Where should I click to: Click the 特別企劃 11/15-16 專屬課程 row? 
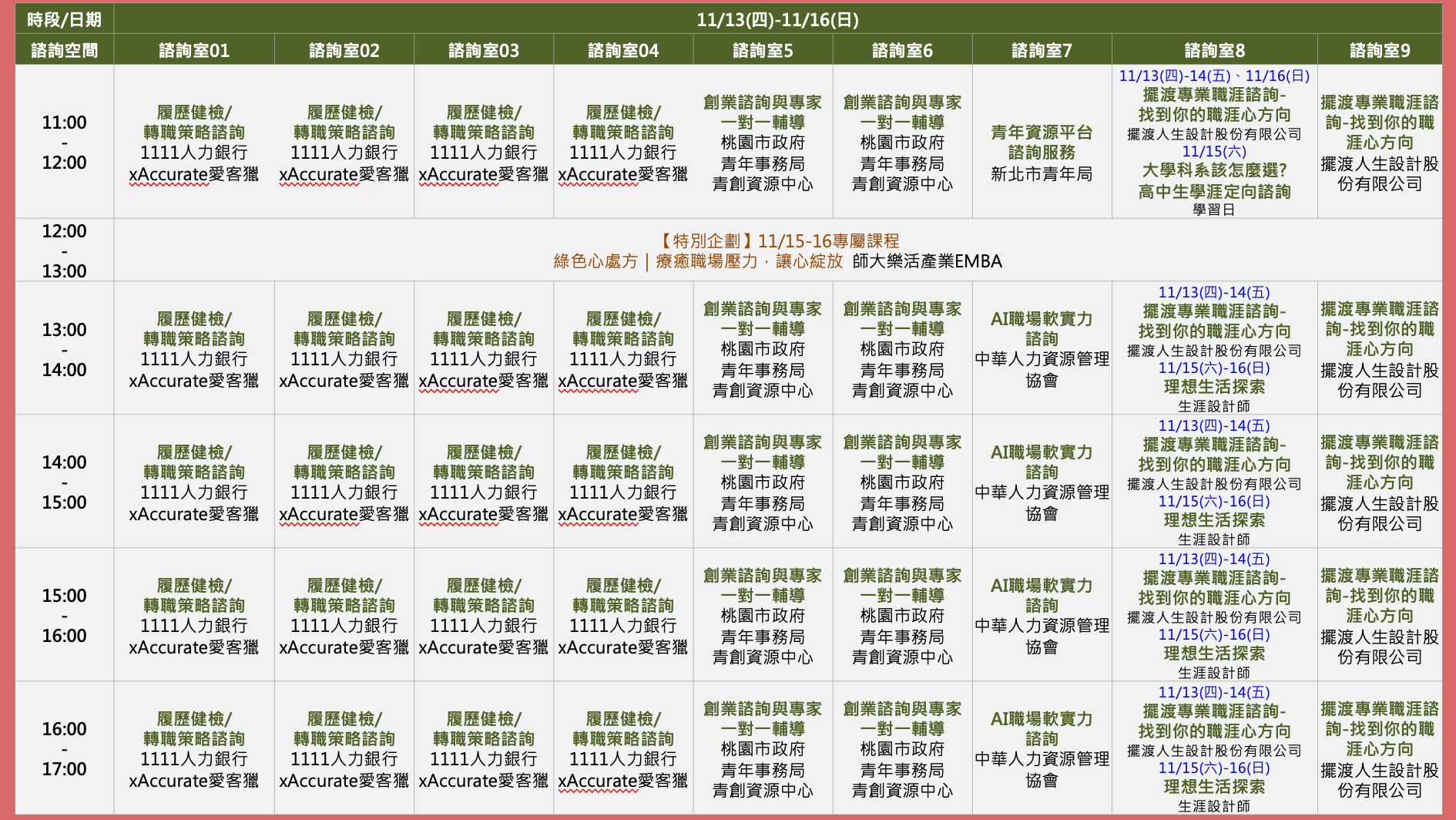point(777,251)
